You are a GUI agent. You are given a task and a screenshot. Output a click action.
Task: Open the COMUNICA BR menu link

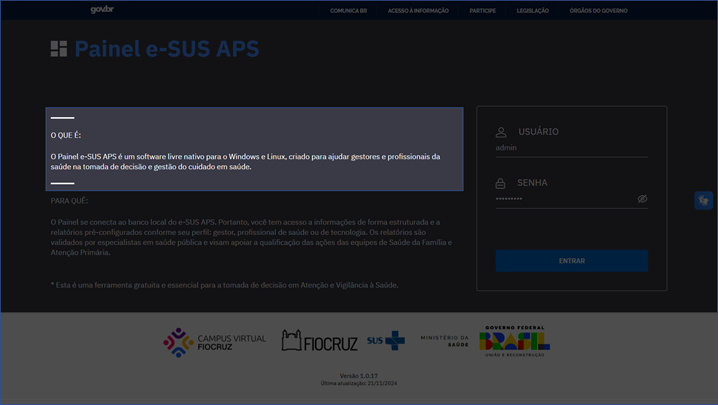[x=348, y=11]
